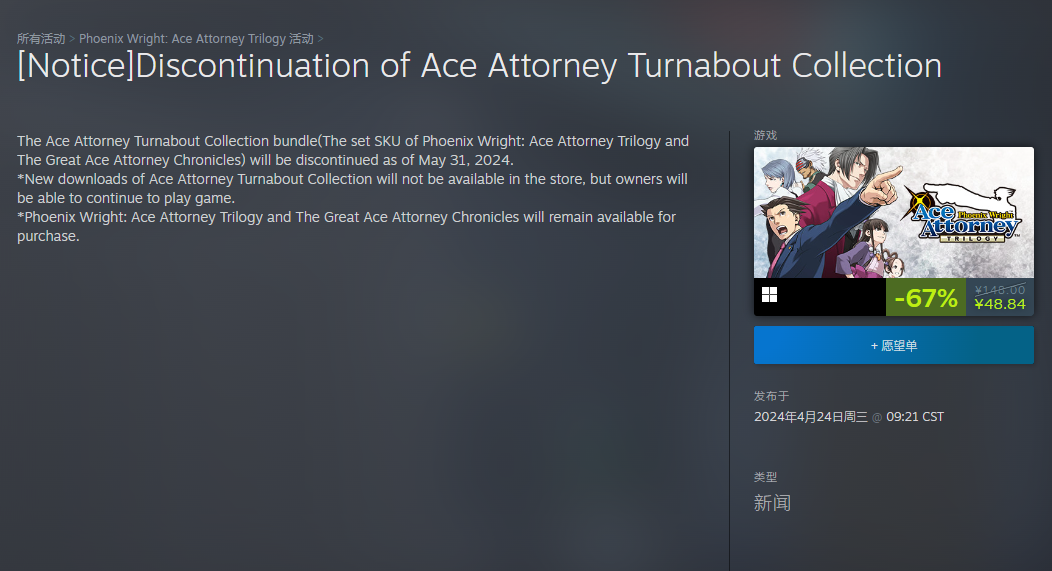The image size is (1052, 571).
Task: Click the Windows platform icon
Action: [769, 294]
